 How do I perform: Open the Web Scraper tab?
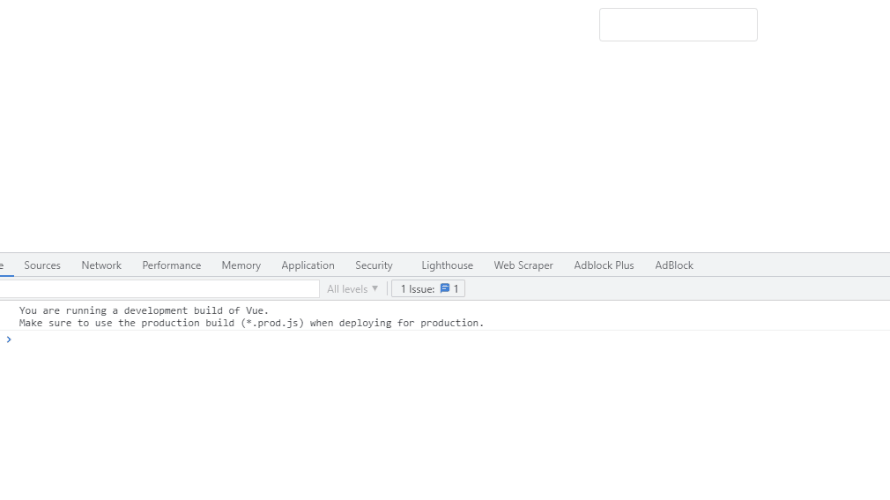click(523, 265)
